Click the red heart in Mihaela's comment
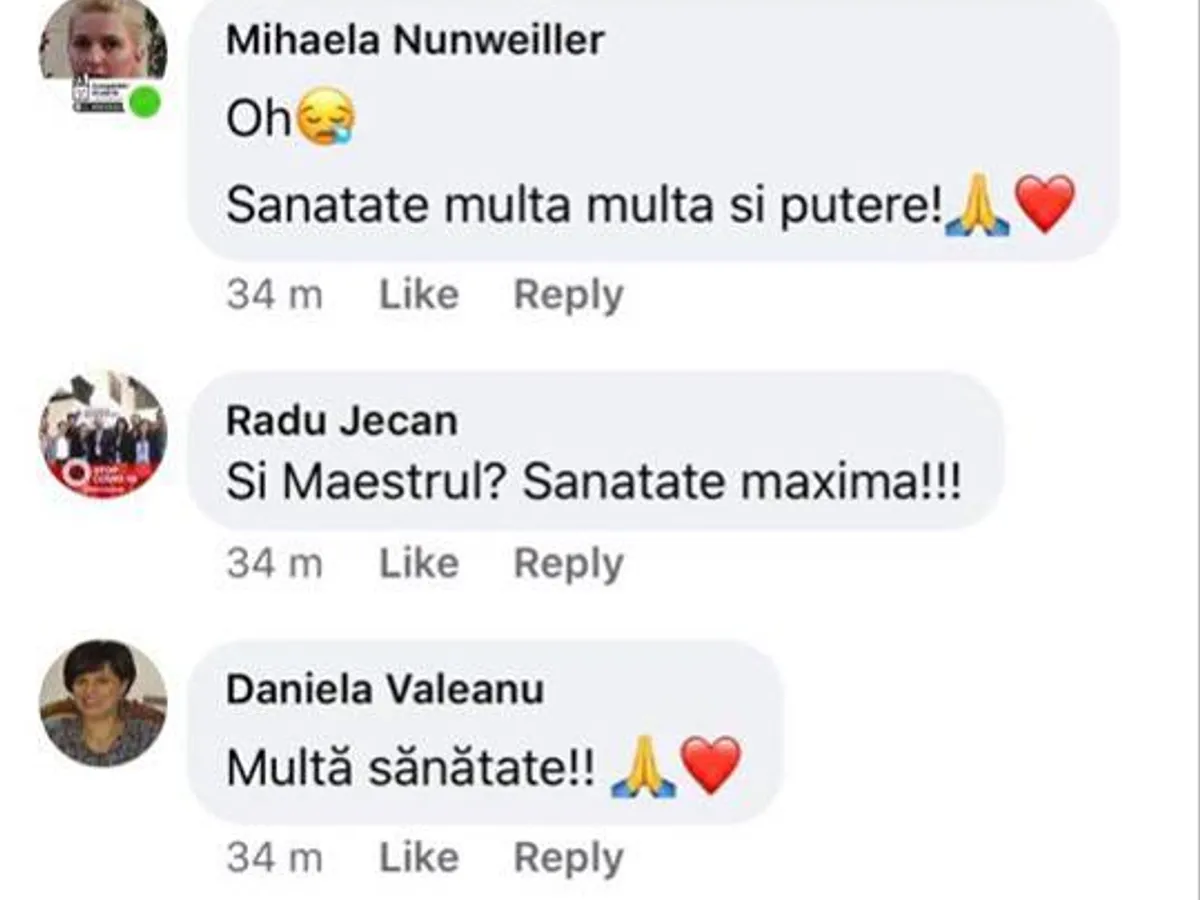The height and width of the screenshot is (900, 1200). 1045,205
